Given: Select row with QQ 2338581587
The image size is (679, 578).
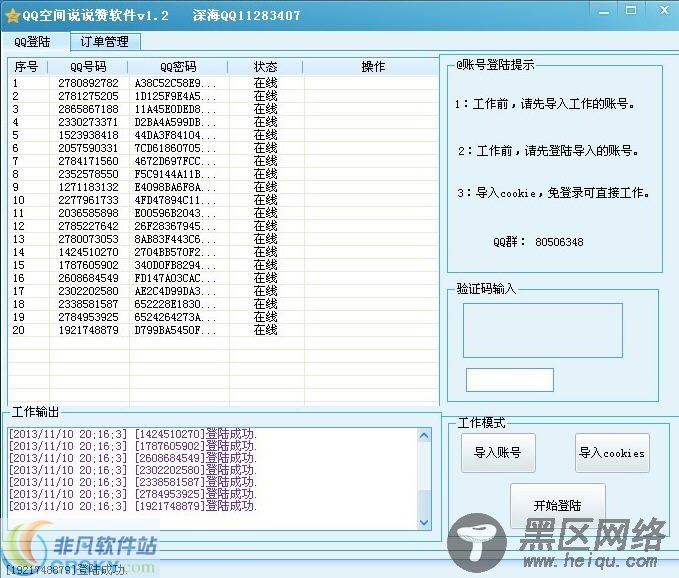Looking at the screenshot, I should 223,304.
